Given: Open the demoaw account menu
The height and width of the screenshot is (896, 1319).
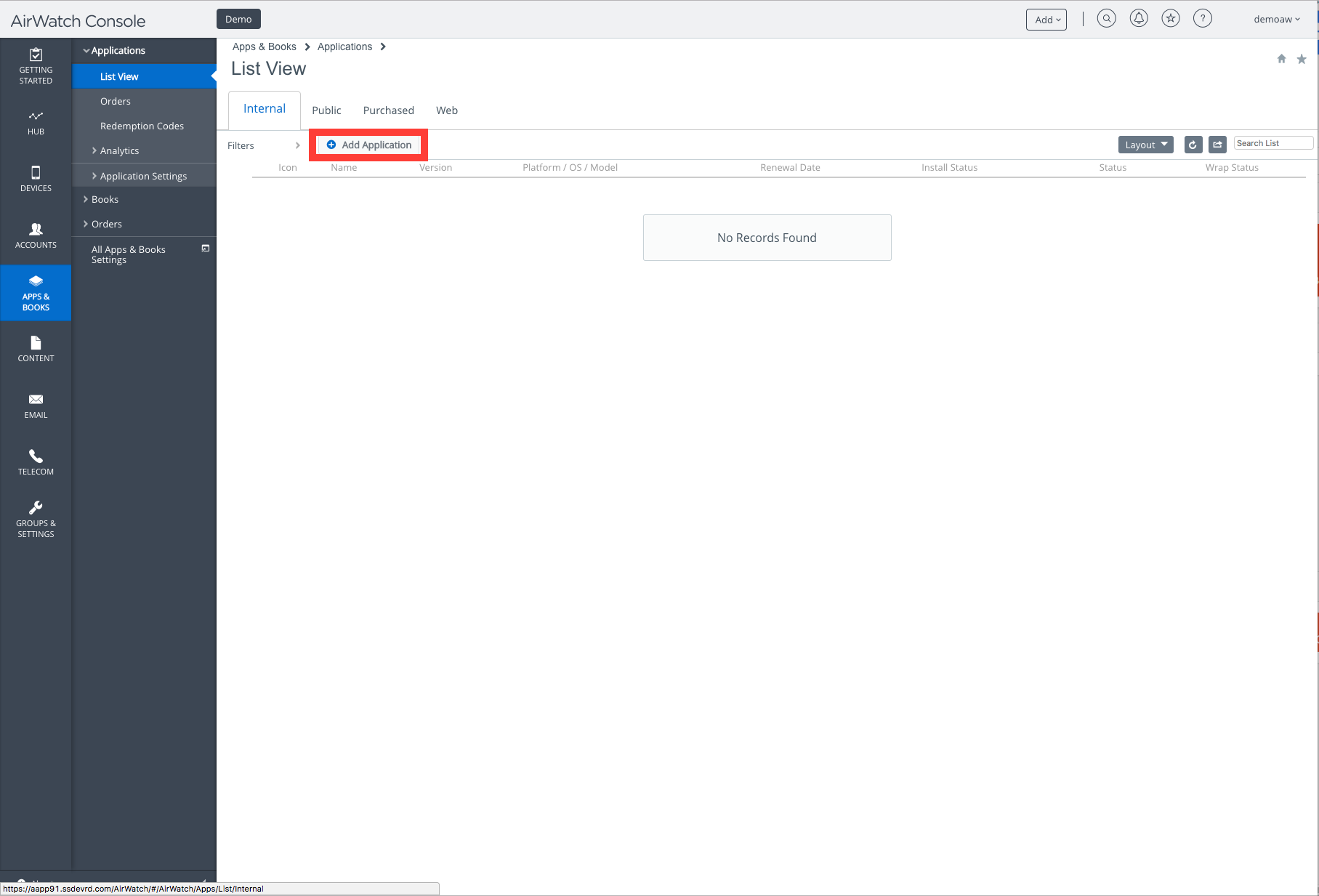Looking at the screenshot, I should [x=1277, y=20].
